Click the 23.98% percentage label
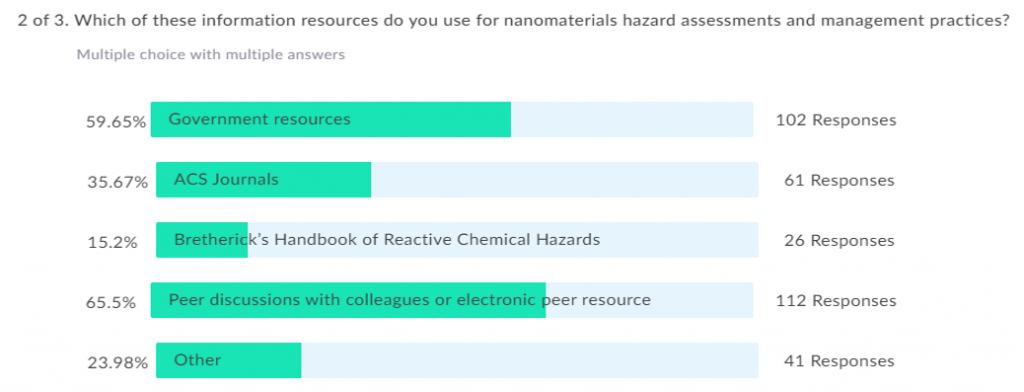The height and width of the screenshot is (392, 1024). tap(118, 363)
